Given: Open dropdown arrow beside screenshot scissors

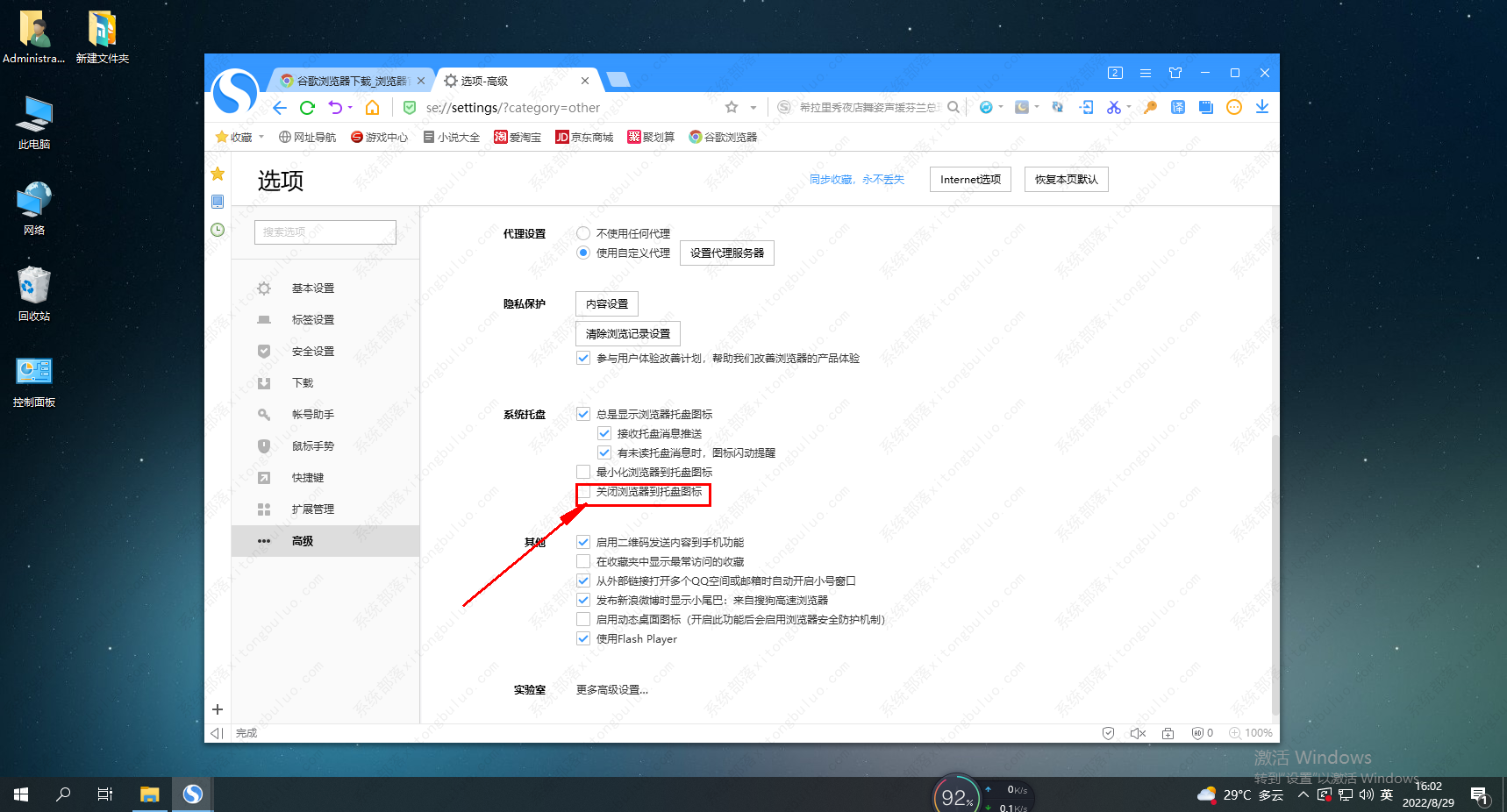Looking at the screenshot, I should coord(1129,107).
